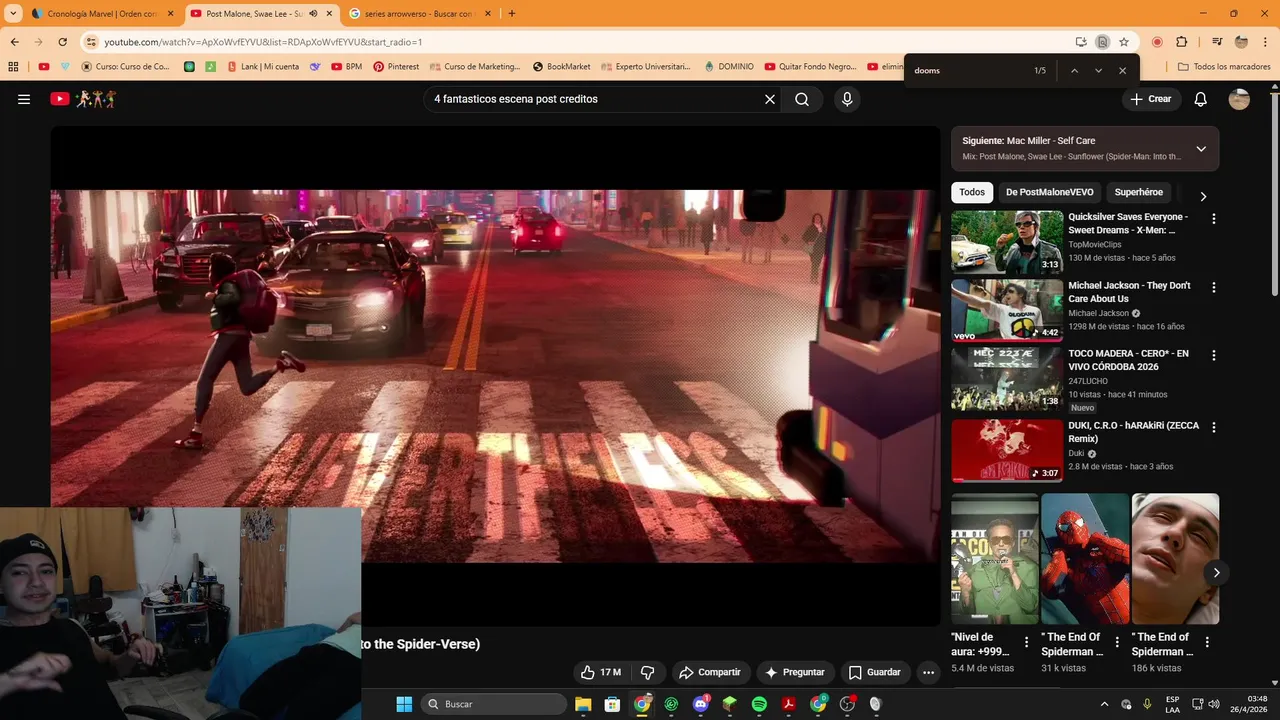
Task: Open the Nivel de aura short
Action: click(995, 558)
